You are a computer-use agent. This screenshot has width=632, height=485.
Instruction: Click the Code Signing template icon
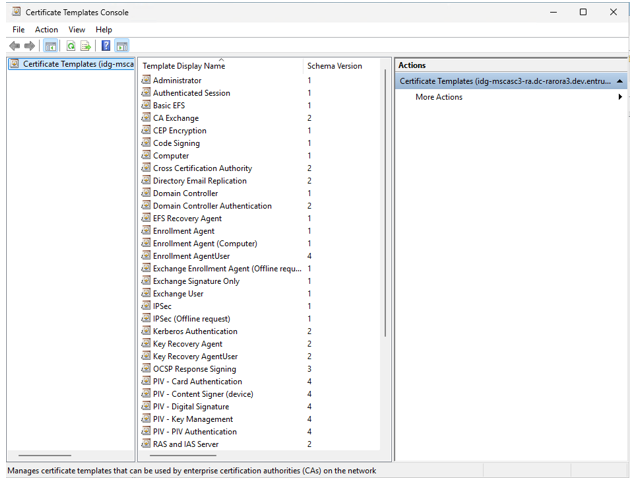tap(146, 143)
